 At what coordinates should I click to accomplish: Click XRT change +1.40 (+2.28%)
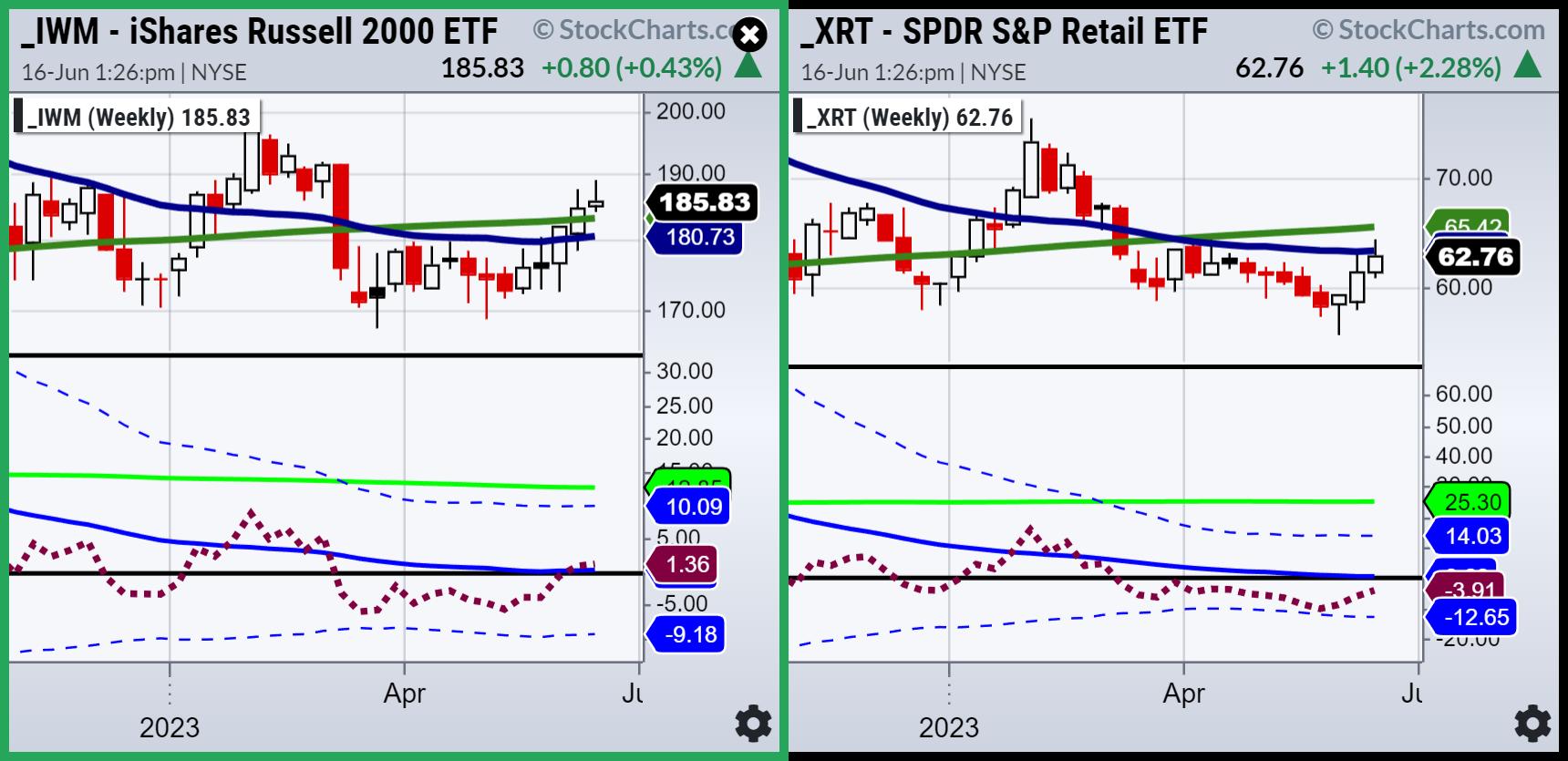[x=1410, y=67]
